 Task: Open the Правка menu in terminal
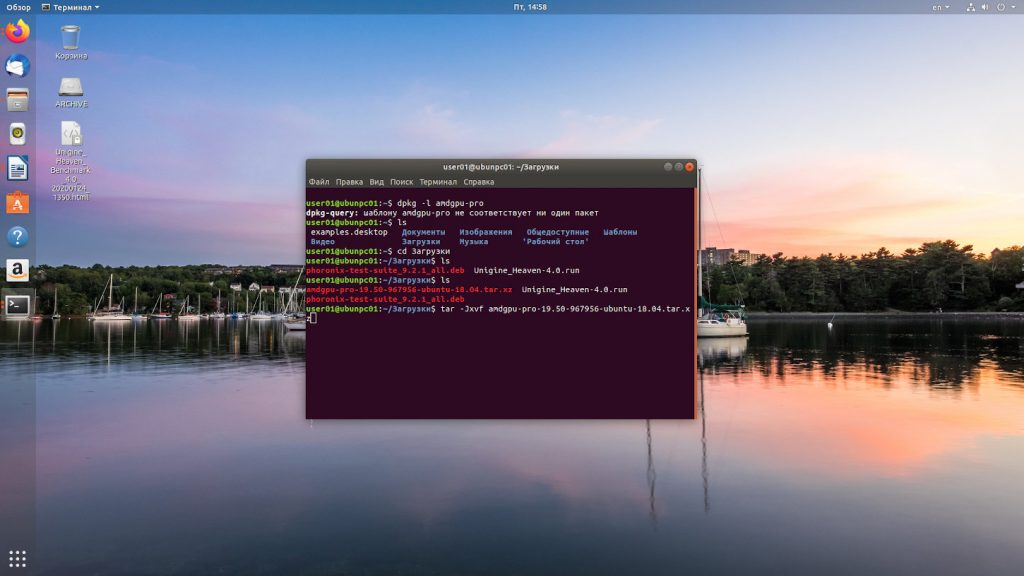[349, 182]
